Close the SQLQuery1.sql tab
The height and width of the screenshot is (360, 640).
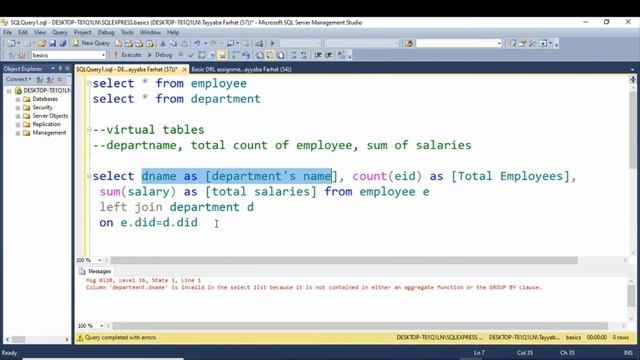(184, 69)
